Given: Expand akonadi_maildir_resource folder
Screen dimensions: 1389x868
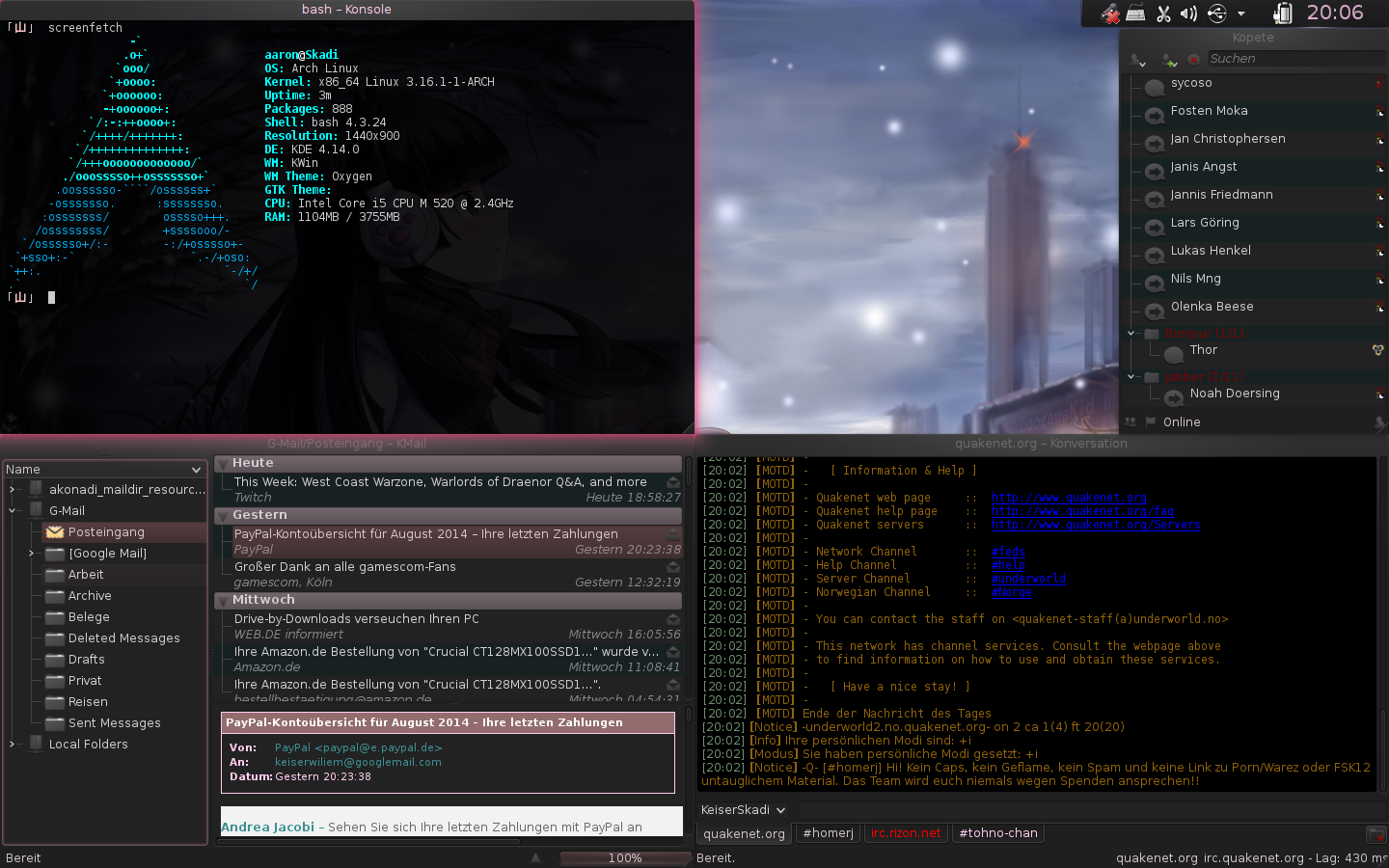Looking at the screenshot, I should point(12,490).
